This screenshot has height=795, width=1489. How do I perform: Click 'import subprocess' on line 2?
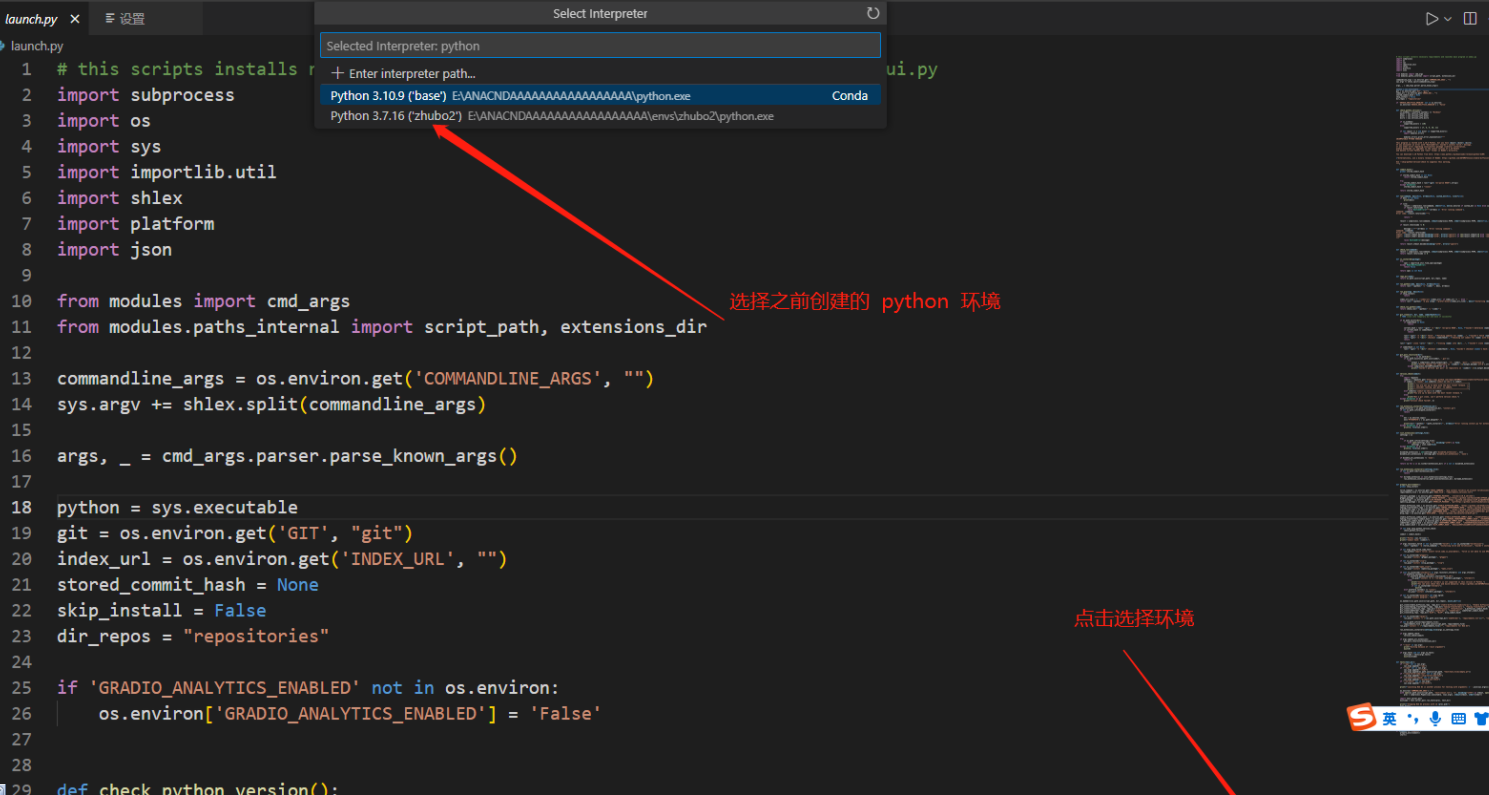[146, 95]
